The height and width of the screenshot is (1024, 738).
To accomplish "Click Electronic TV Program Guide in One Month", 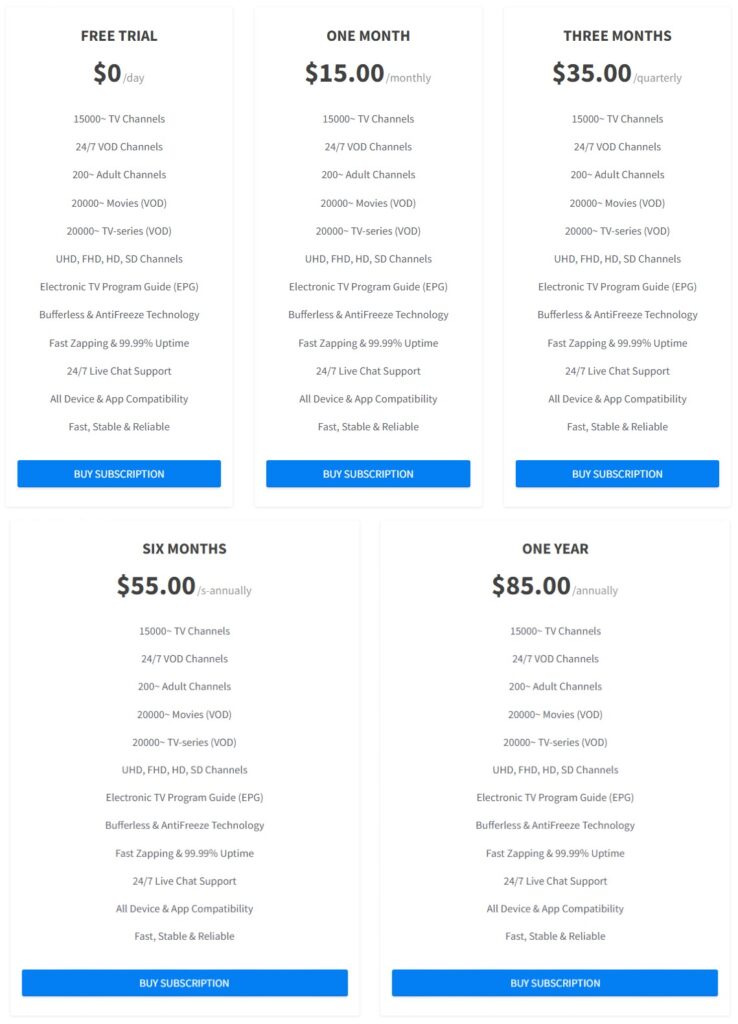I will coord(368,287).
